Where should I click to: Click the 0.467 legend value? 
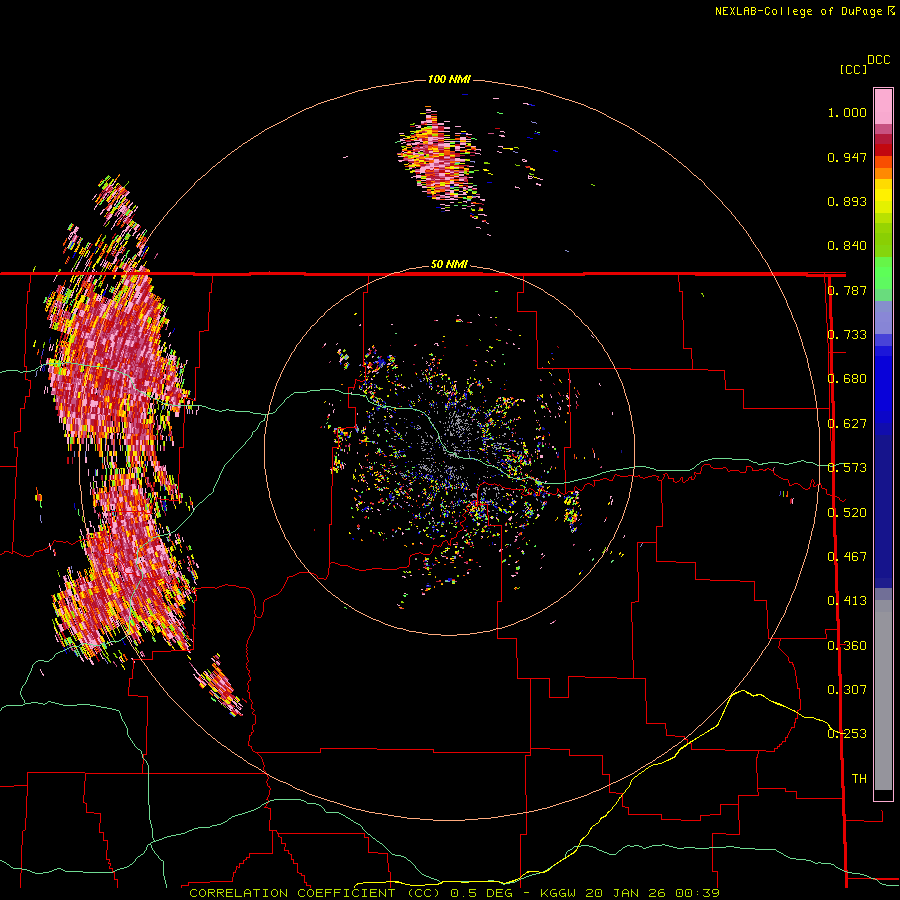[847, 557]
